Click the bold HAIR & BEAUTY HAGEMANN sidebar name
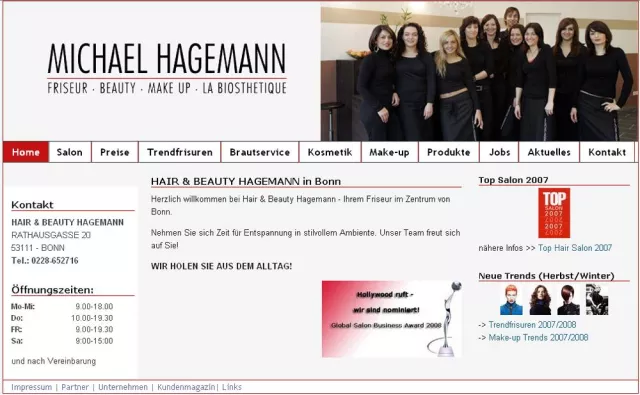Image resolution: width=640 pixels, height=395 pixels. coord(67,222)
